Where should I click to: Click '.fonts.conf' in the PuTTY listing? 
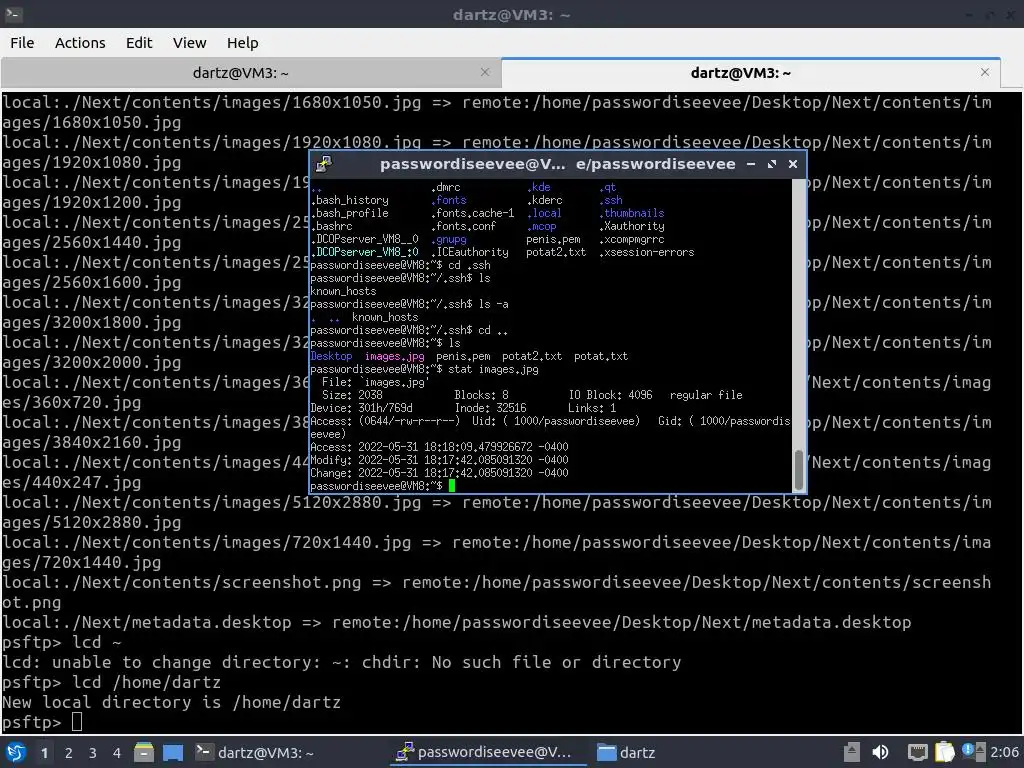coord(464,226)
